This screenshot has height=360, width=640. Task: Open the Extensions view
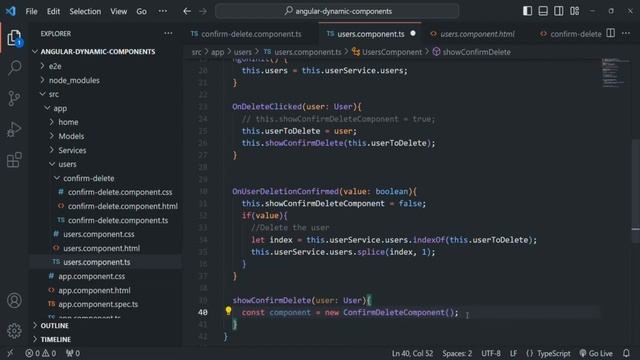pos(14,160)
